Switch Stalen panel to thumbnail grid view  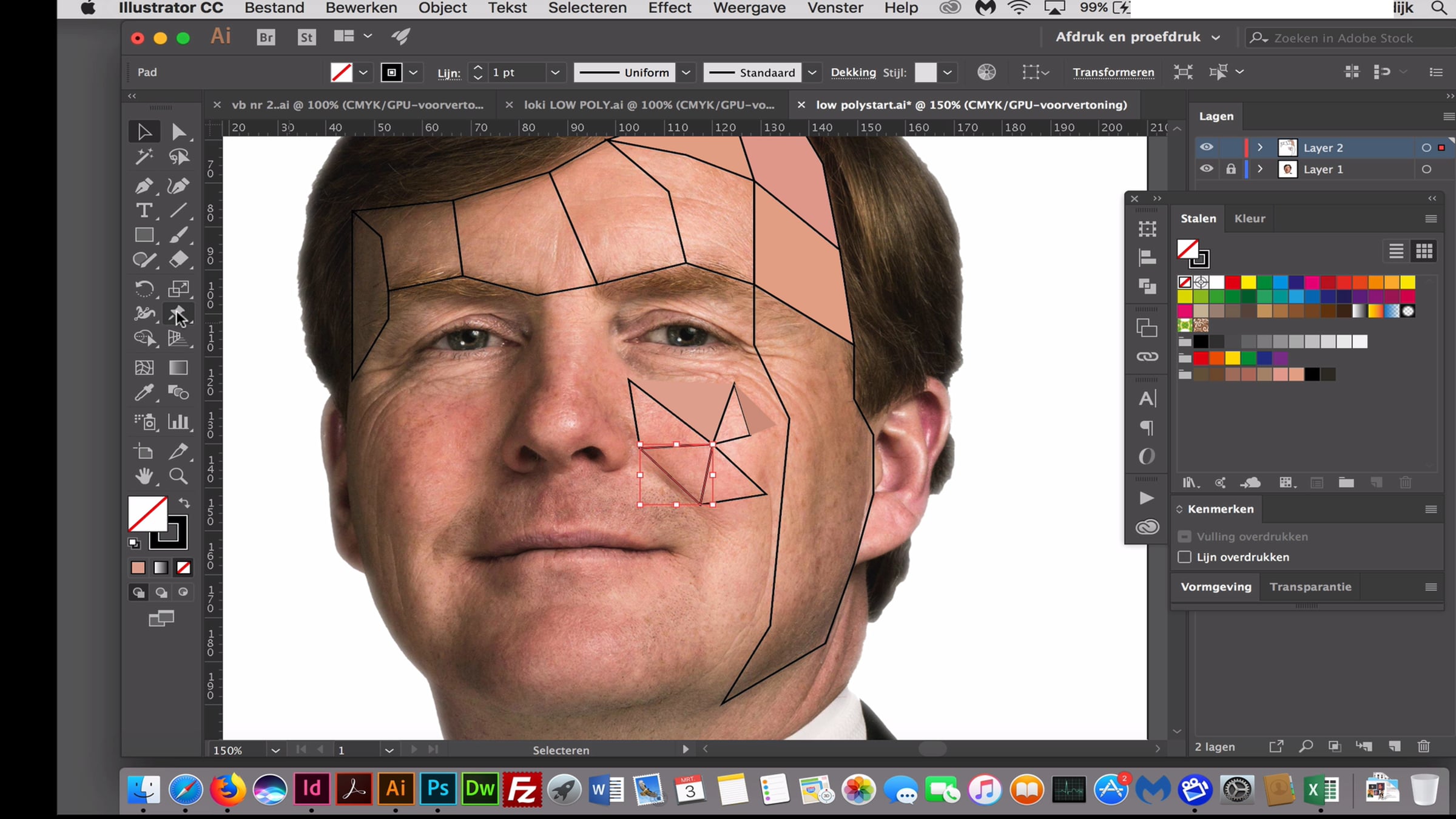1424,251
